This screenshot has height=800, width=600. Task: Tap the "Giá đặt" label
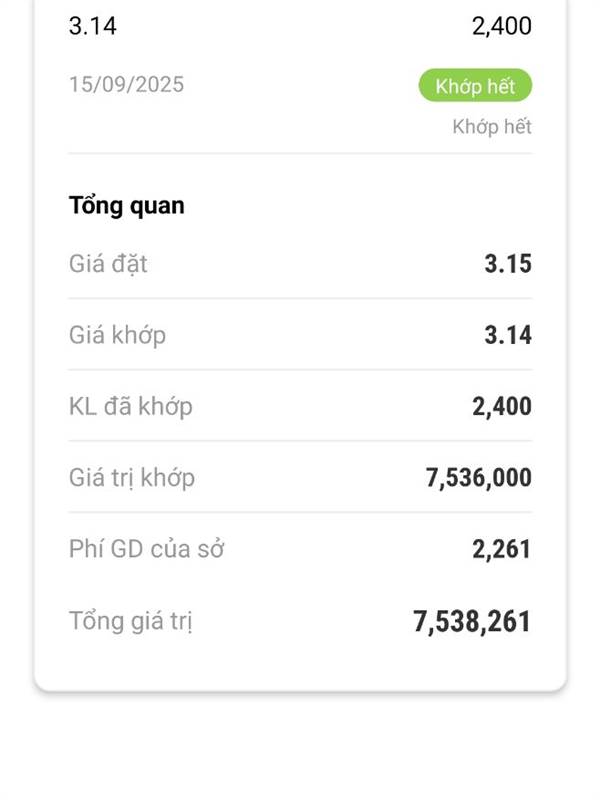click(x=108, y=264)
